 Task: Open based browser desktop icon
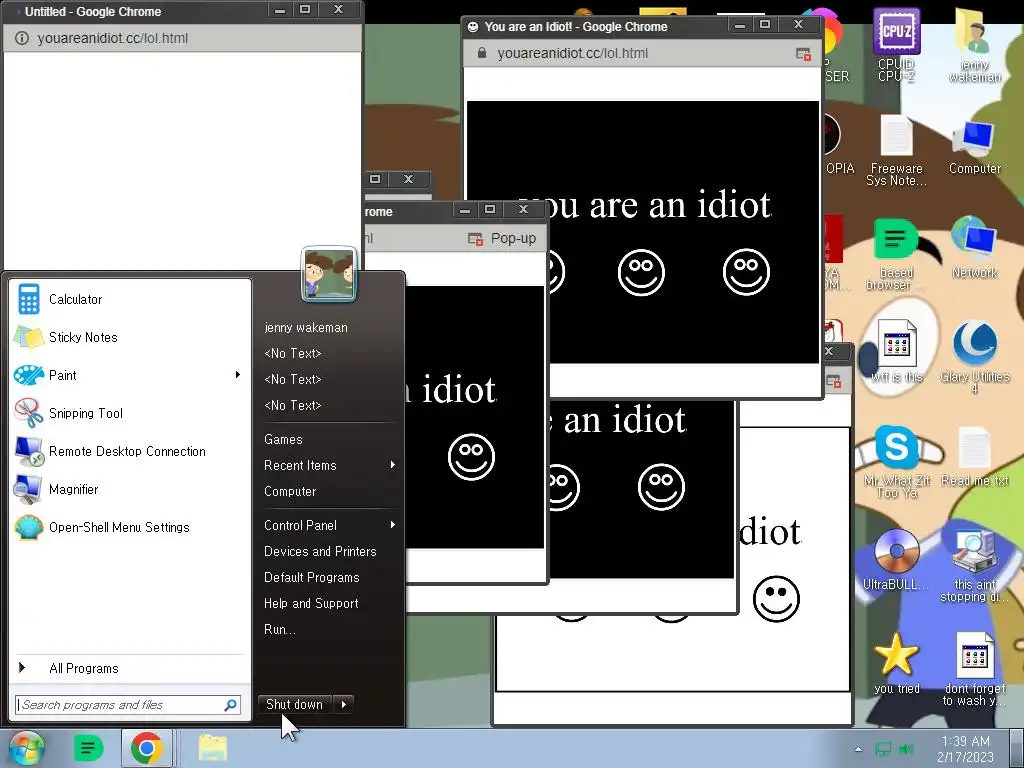click(896, 253)
